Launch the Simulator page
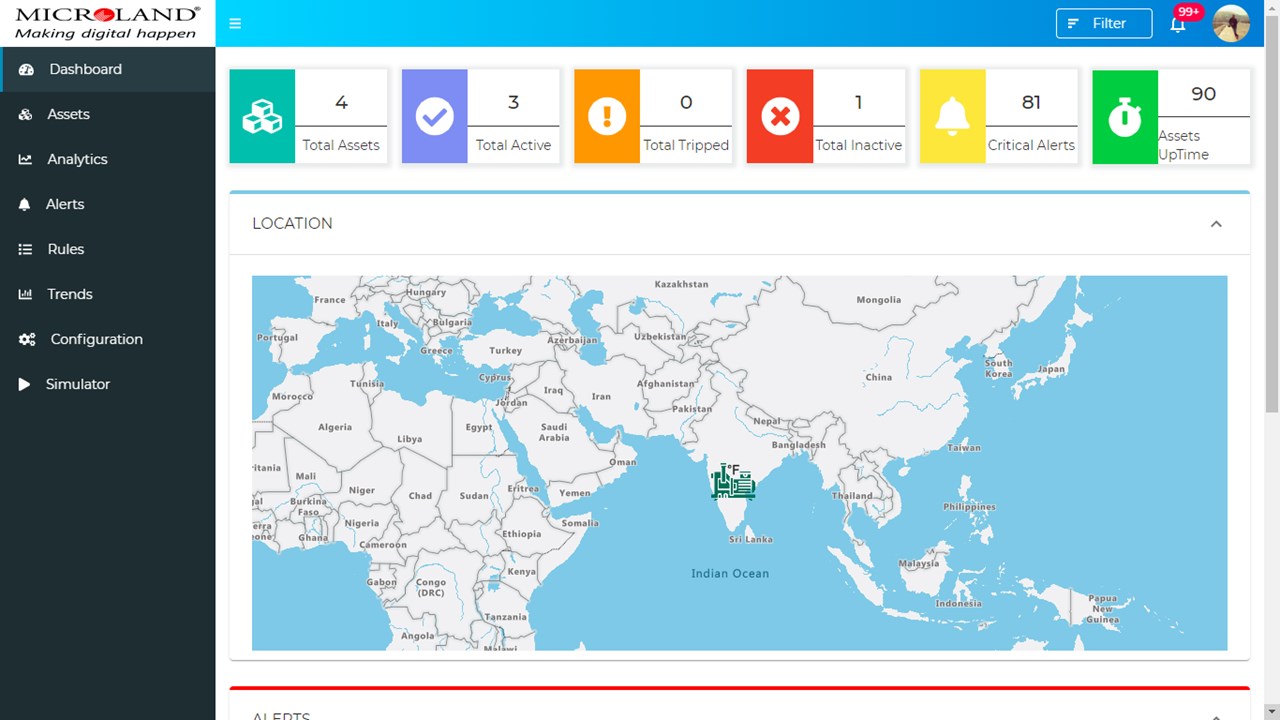1280x720 pixels. (x=107, y=384)
